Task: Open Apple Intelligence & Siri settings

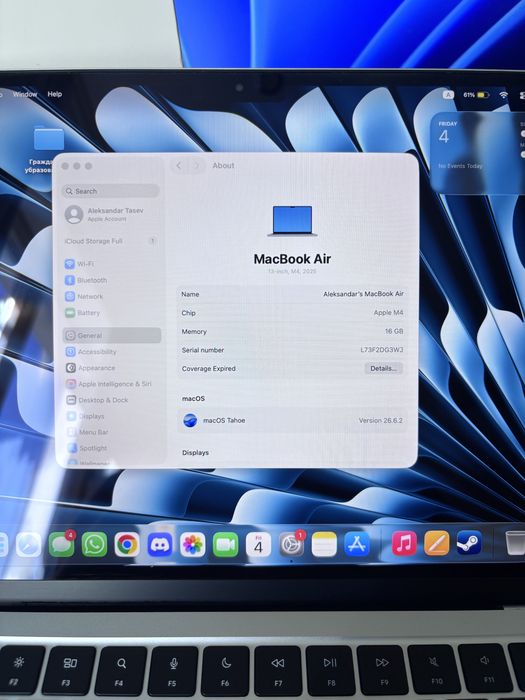Action: (x=112, y=384)
